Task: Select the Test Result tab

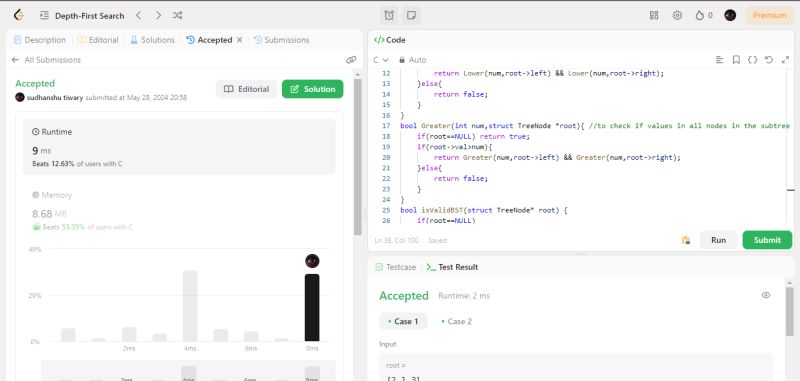Action: click(453, 267)
